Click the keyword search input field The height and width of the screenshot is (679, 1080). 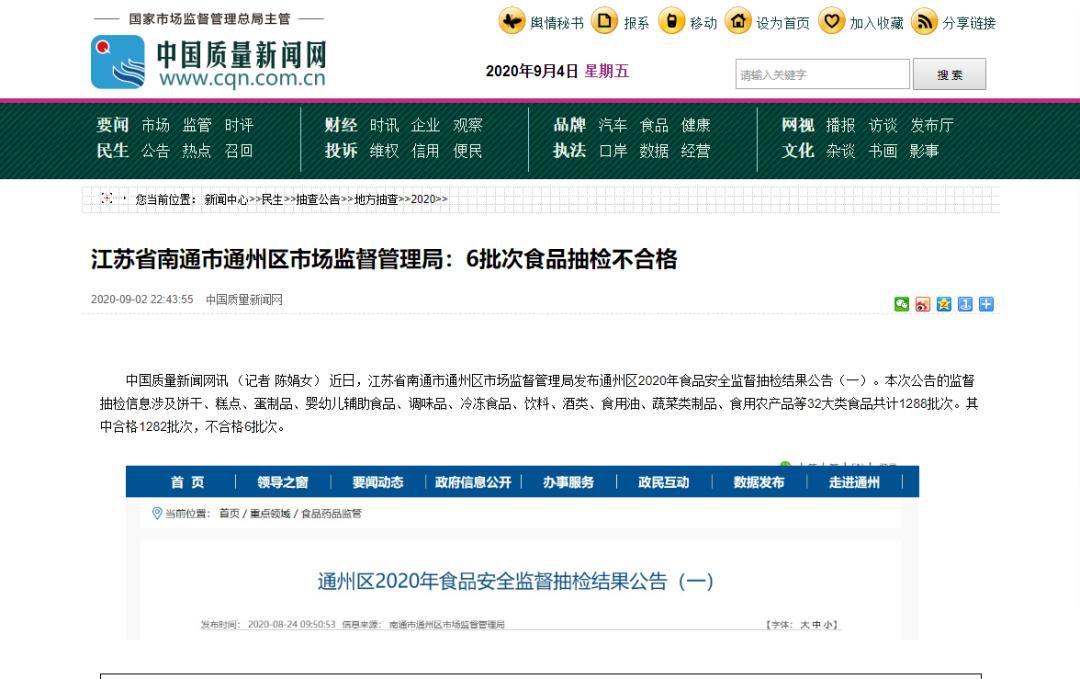822,73
